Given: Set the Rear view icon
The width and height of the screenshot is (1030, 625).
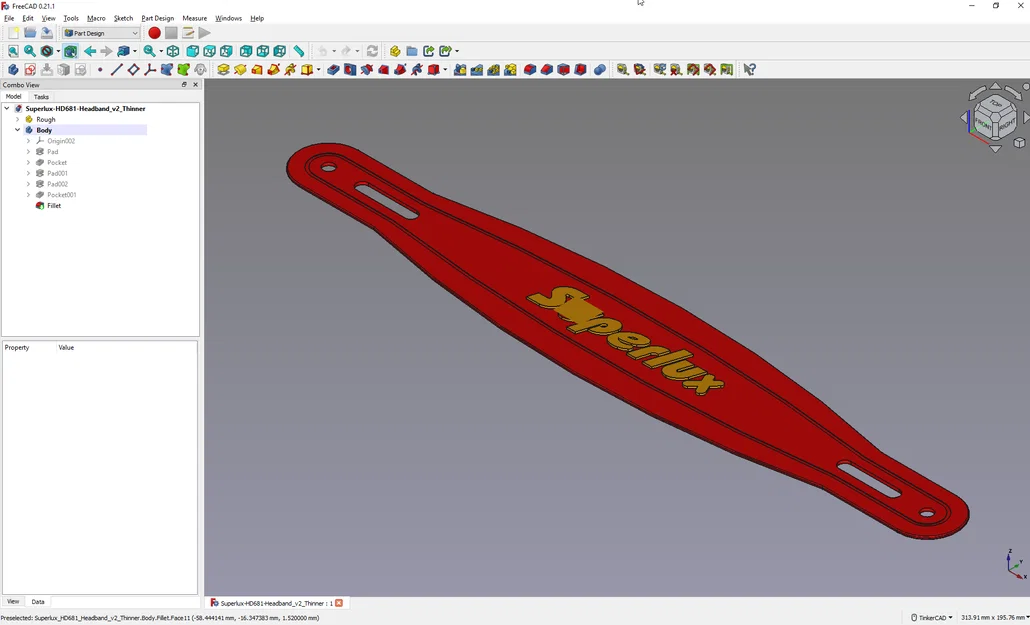Looking at the screenshot, I should pyautogui.click(x=246, y=51).
